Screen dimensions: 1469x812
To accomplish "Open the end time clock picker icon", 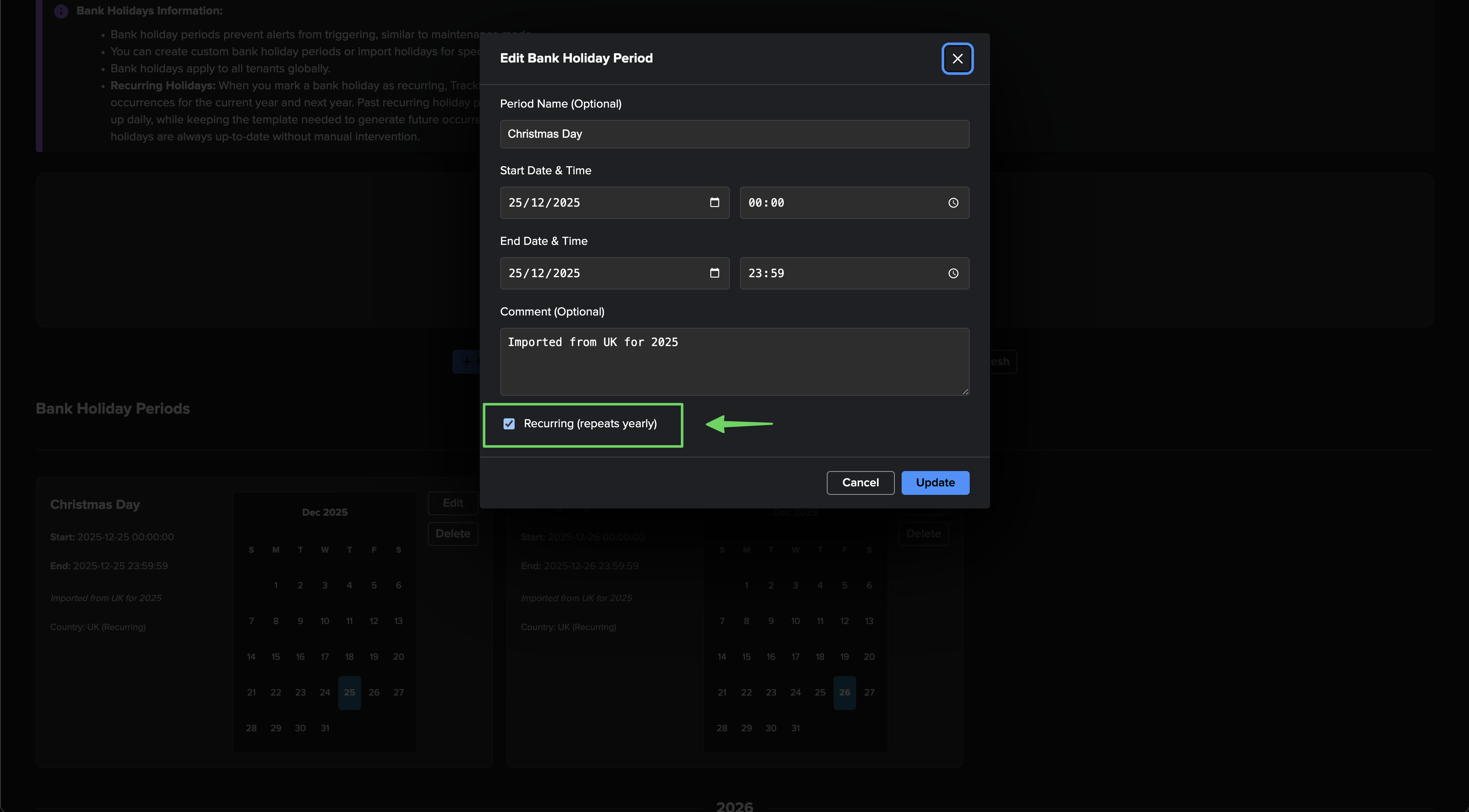I will [x=953, y=274].
